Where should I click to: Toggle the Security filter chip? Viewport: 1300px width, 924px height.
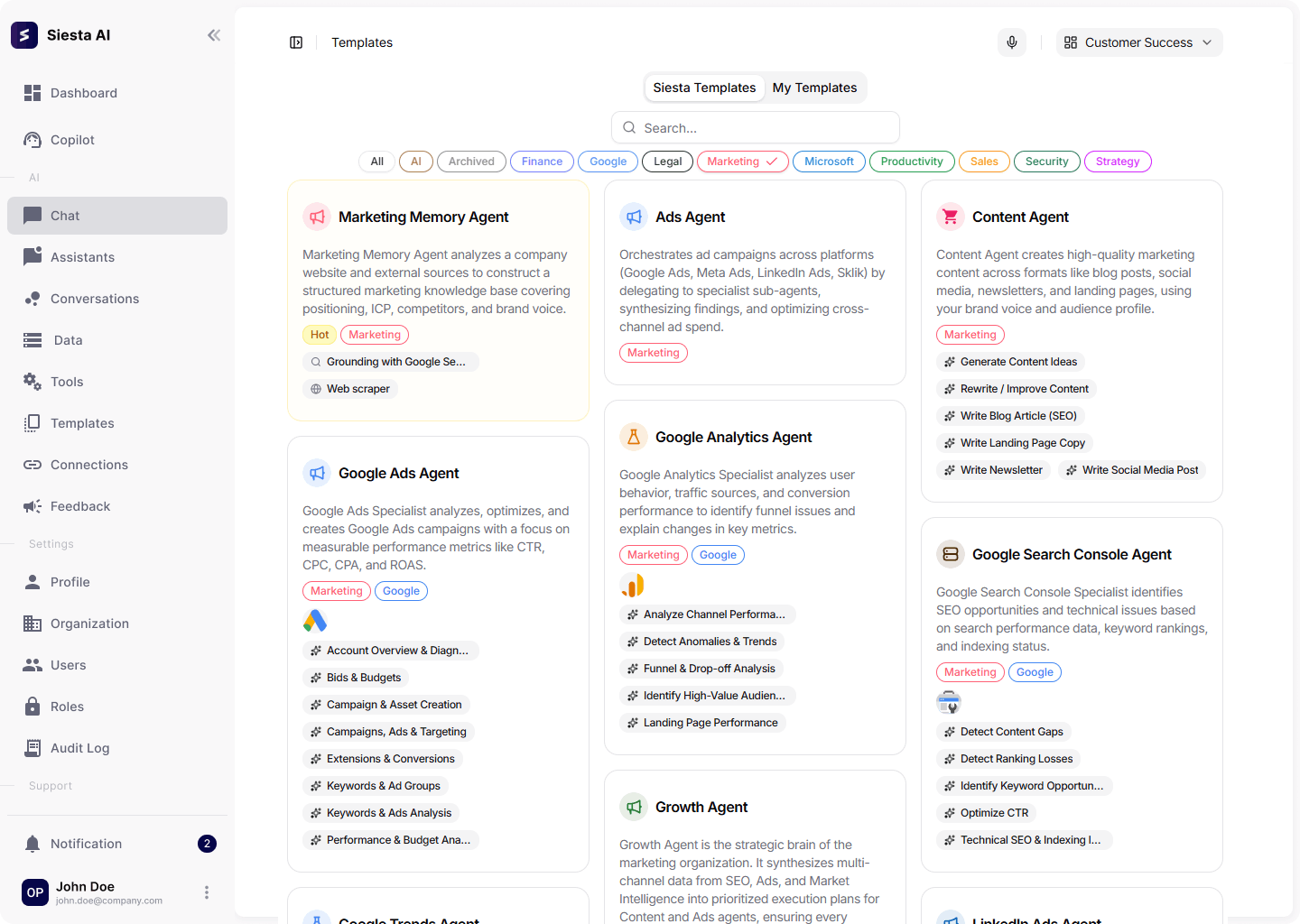(x=1047, y=162)
